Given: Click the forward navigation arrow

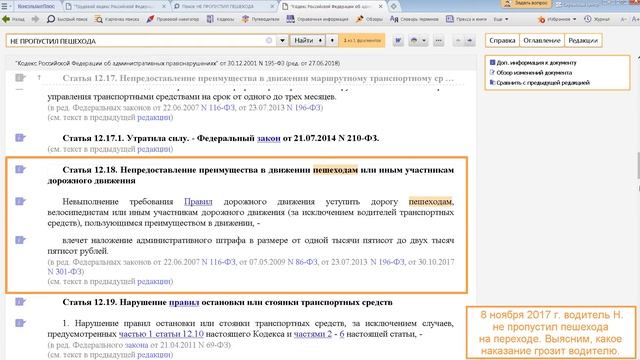Looking at the screenshot, I should [36, 19].
